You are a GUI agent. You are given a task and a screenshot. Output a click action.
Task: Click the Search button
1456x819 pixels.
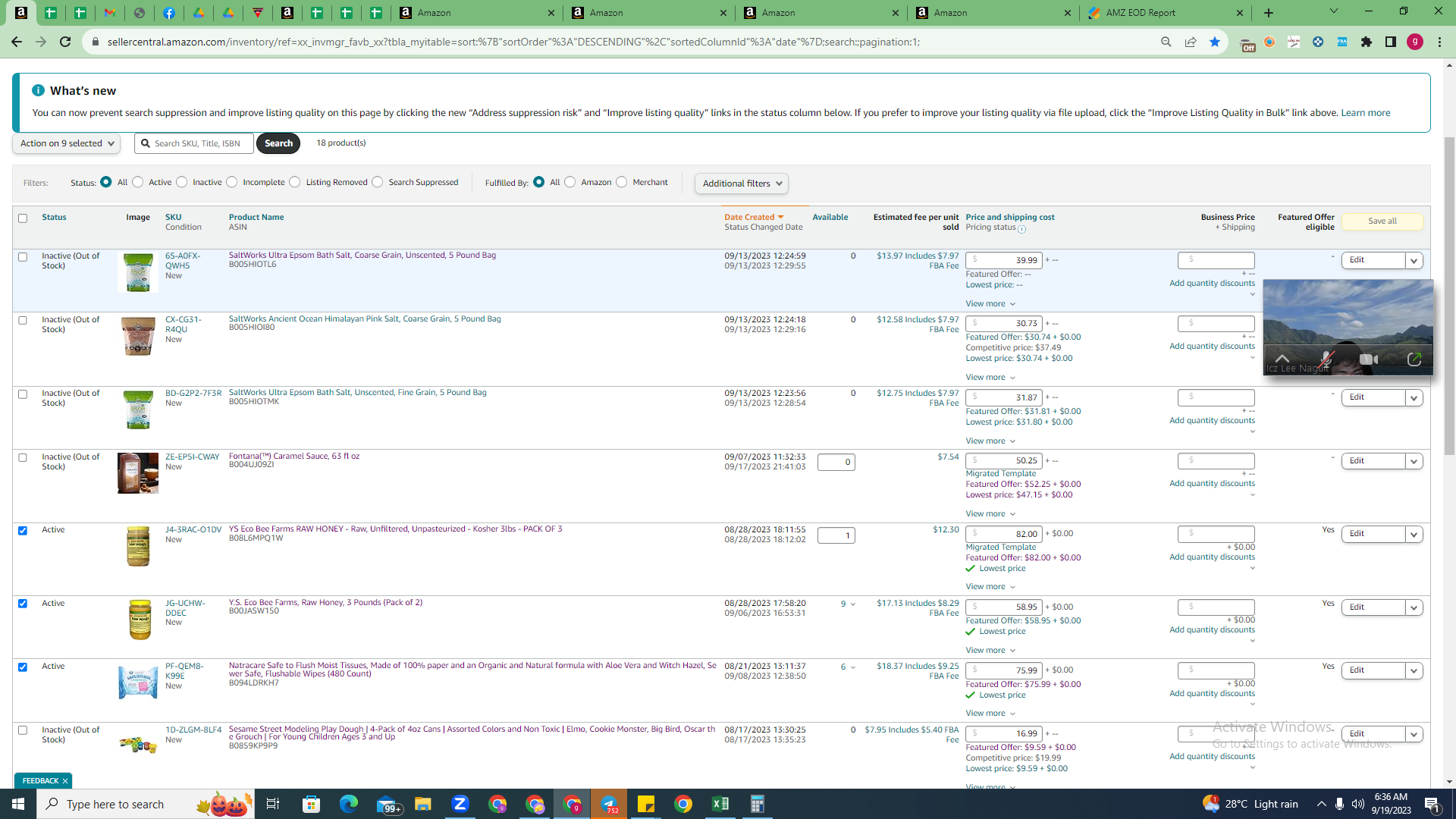point(278,143)
